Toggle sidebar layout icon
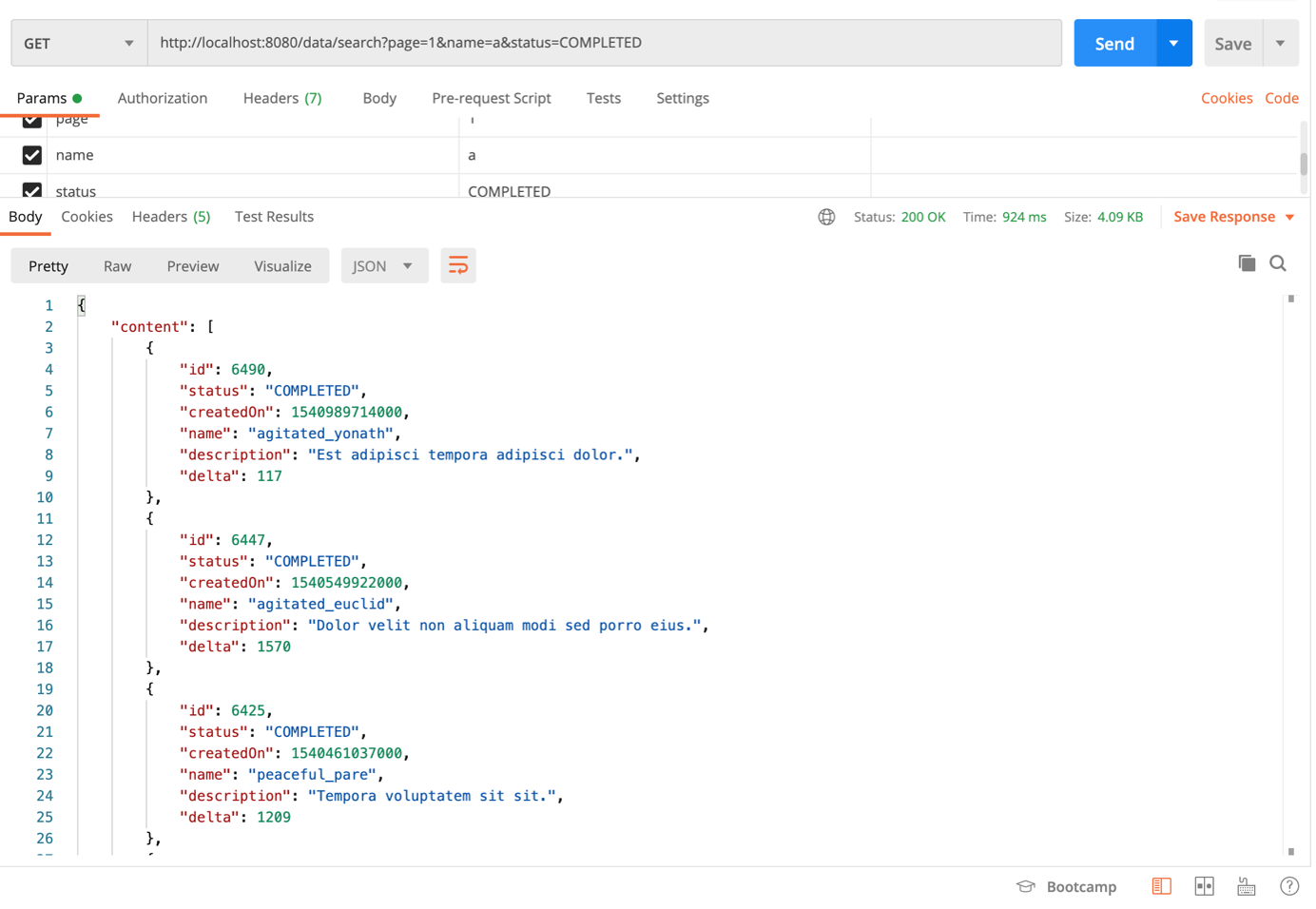 (x=1161, y=886)
